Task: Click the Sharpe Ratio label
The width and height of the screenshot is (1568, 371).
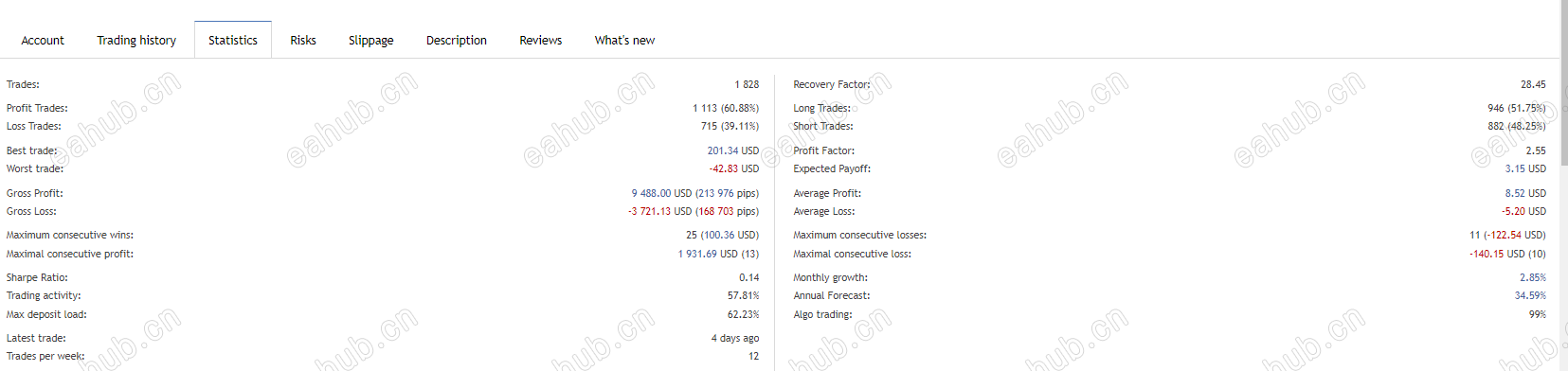Action: 37,277
